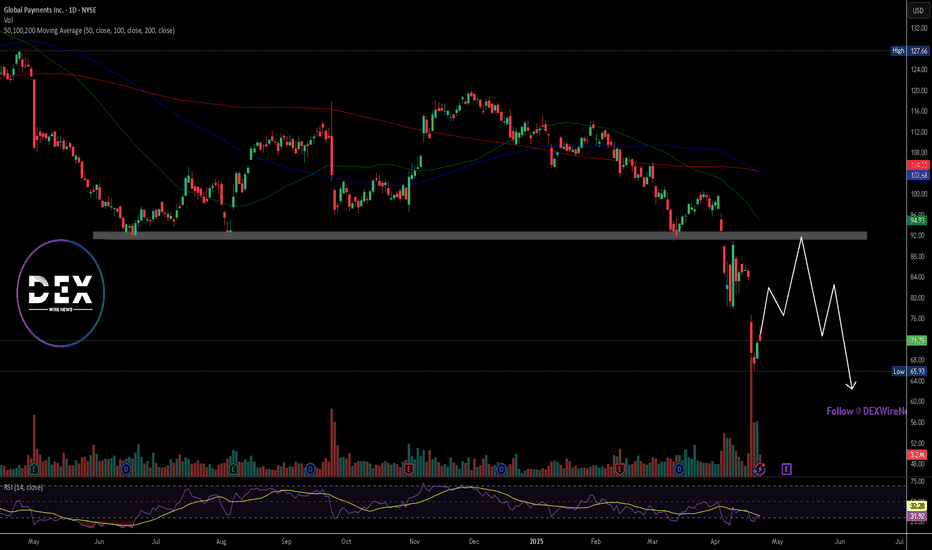
Task: Click the 120.00 price axis value
Action: tap(919, 90)
